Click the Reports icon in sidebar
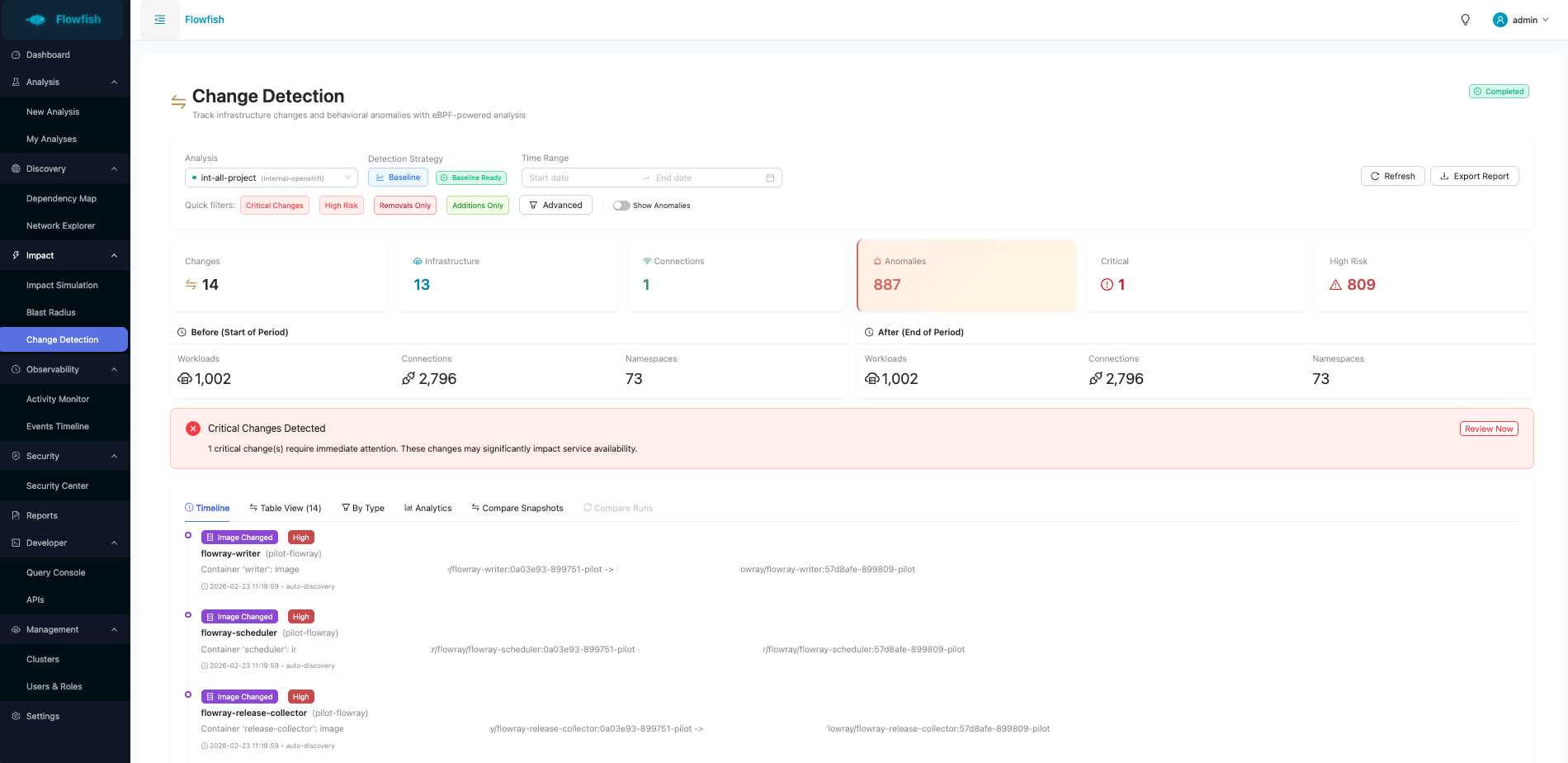 tap(16, 516)
